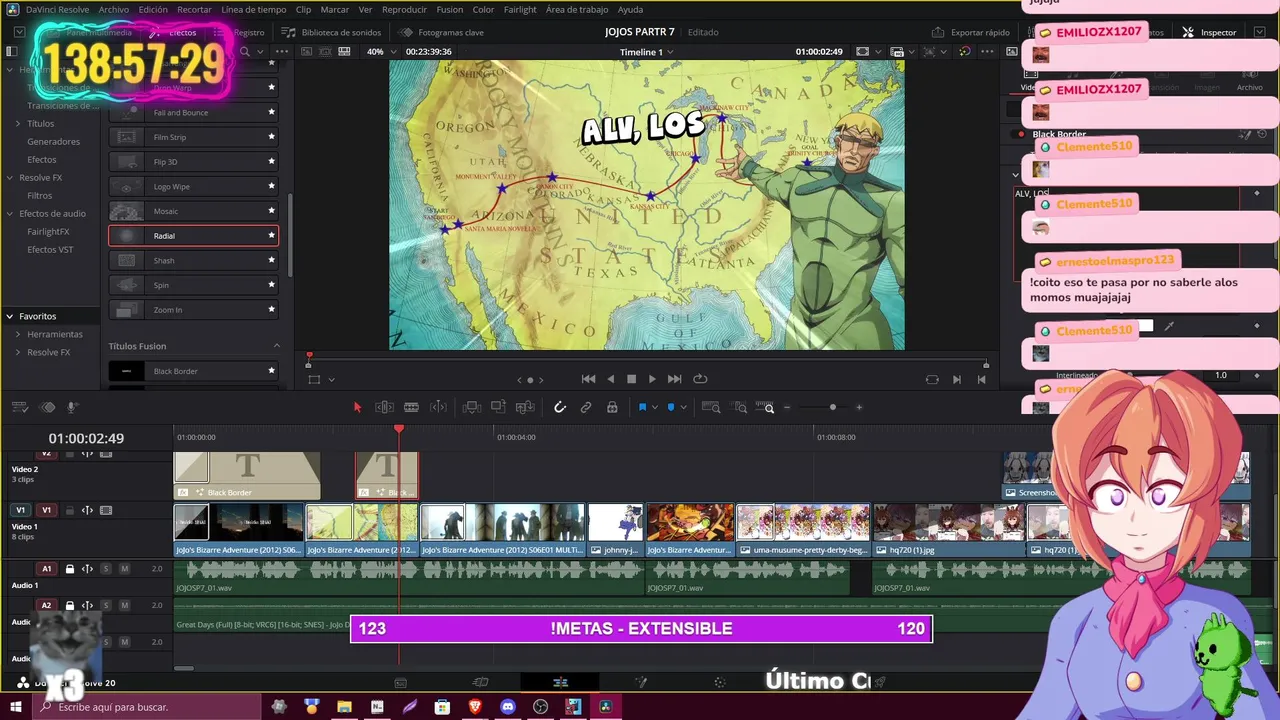Select the arrow selection mode tool
The height and width of the screenshot is (720, 1280).
coord(357,407)
